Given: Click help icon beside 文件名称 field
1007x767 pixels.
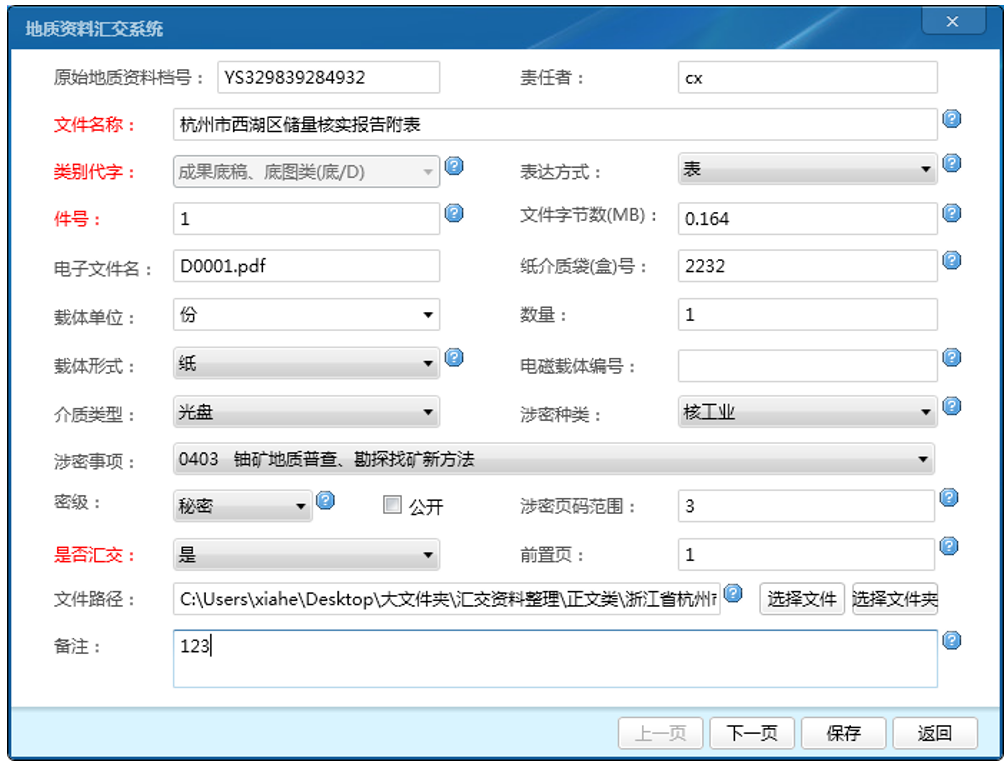Looking at the screenshot, I should click(x=951, y=119).
